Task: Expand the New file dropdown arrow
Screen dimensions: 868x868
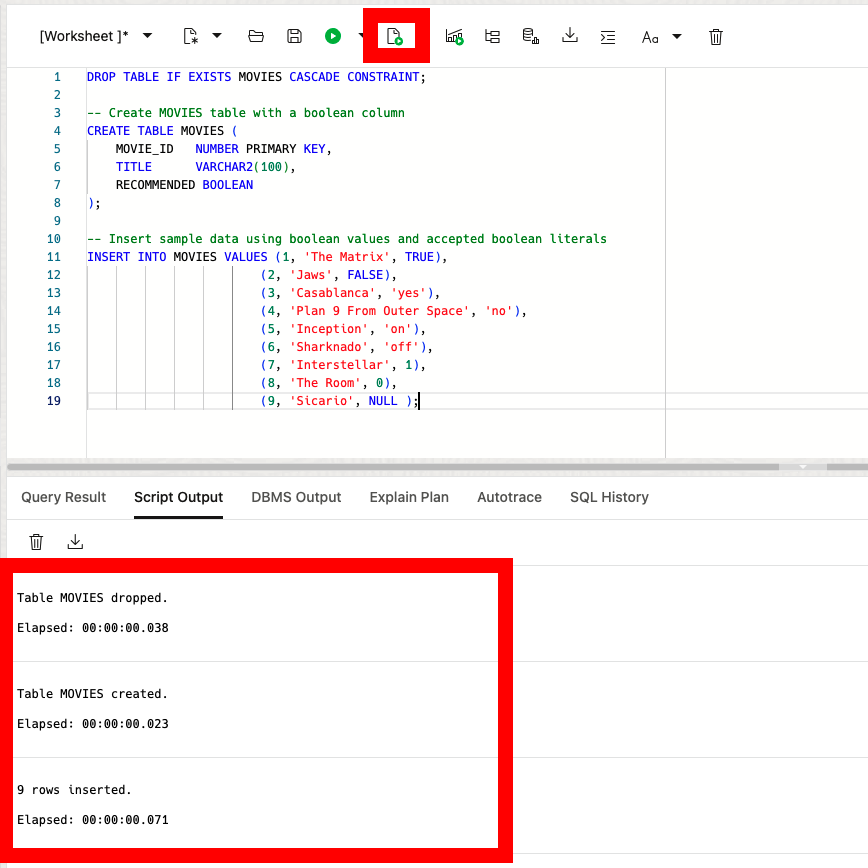Action: point(217,37)
